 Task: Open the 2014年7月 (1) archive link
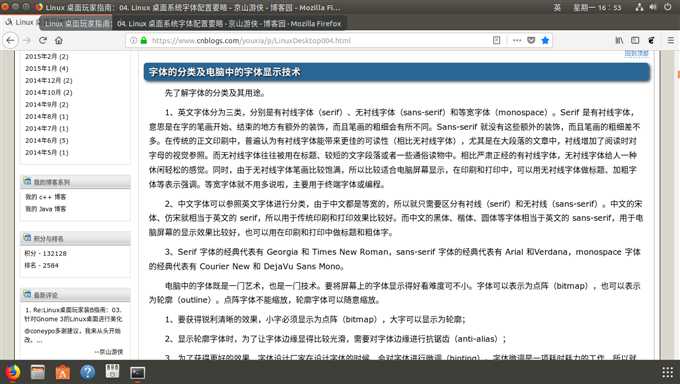[x=47, y=128]
